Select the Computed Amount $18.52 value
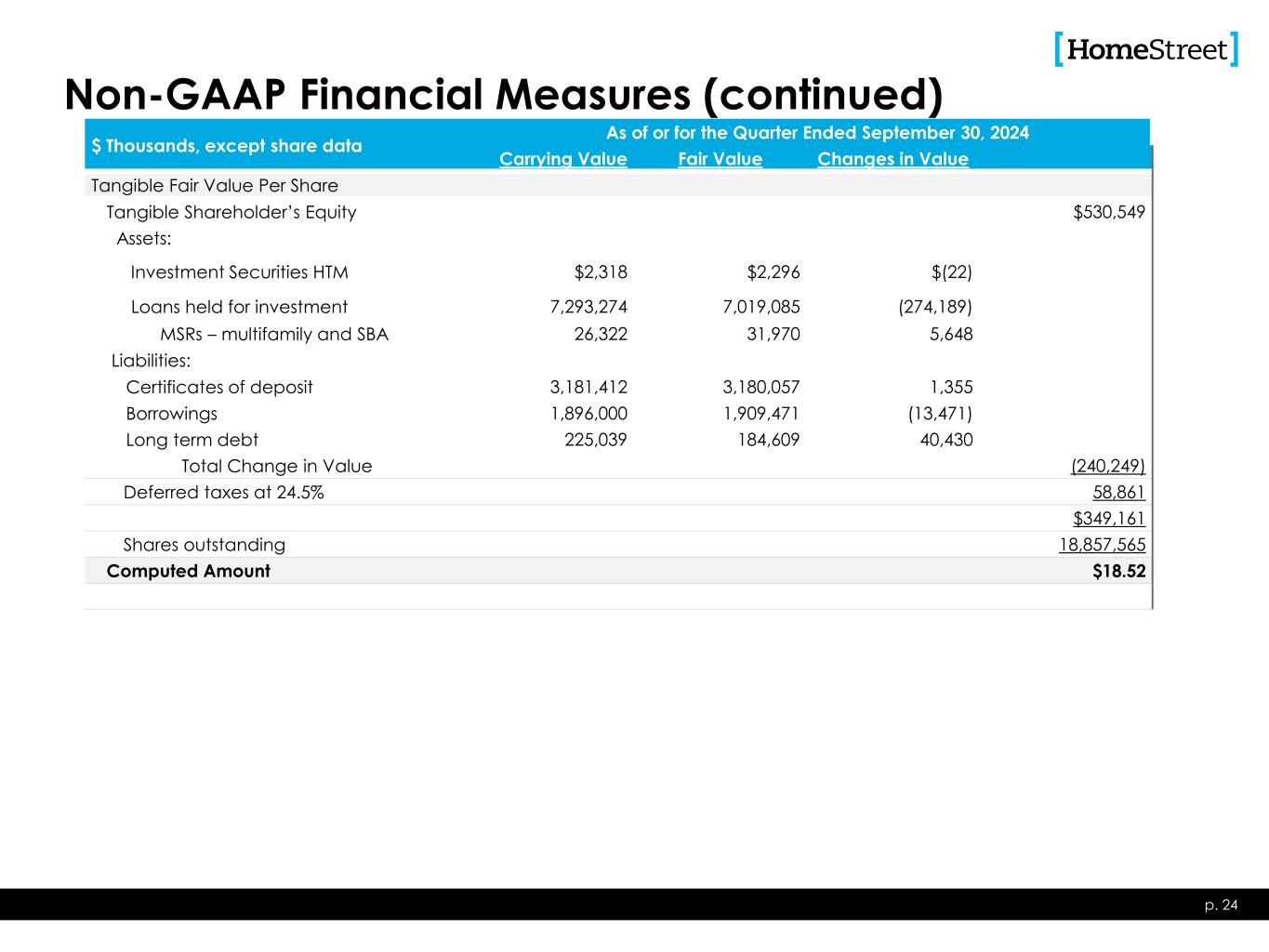The height and width of the screenshot is (952, 1269). (1118, 571)
